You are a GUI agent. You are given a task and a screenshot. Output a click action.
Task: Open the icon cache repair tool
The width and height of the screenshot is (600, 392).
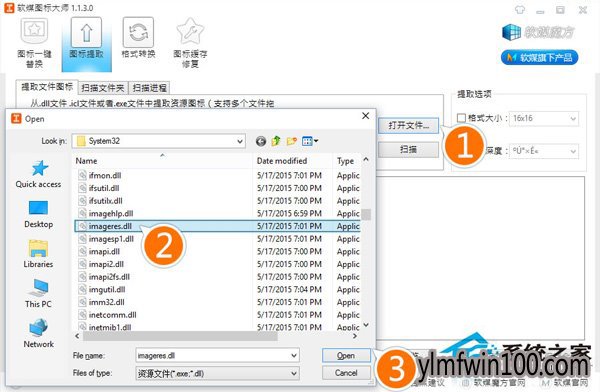[190, 43]
